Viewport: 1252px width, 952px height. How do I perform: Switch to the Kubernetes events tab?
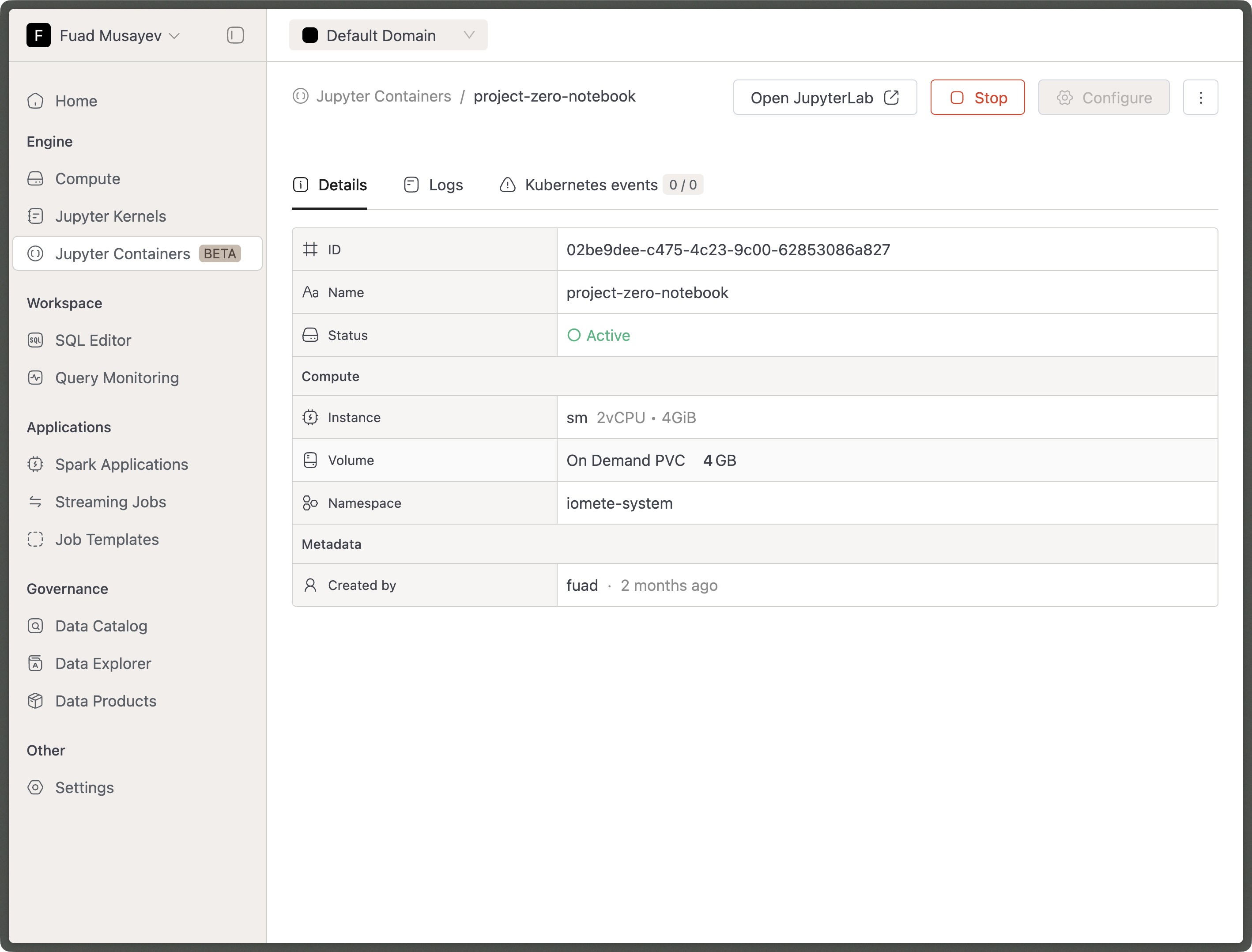pos(591,185)
